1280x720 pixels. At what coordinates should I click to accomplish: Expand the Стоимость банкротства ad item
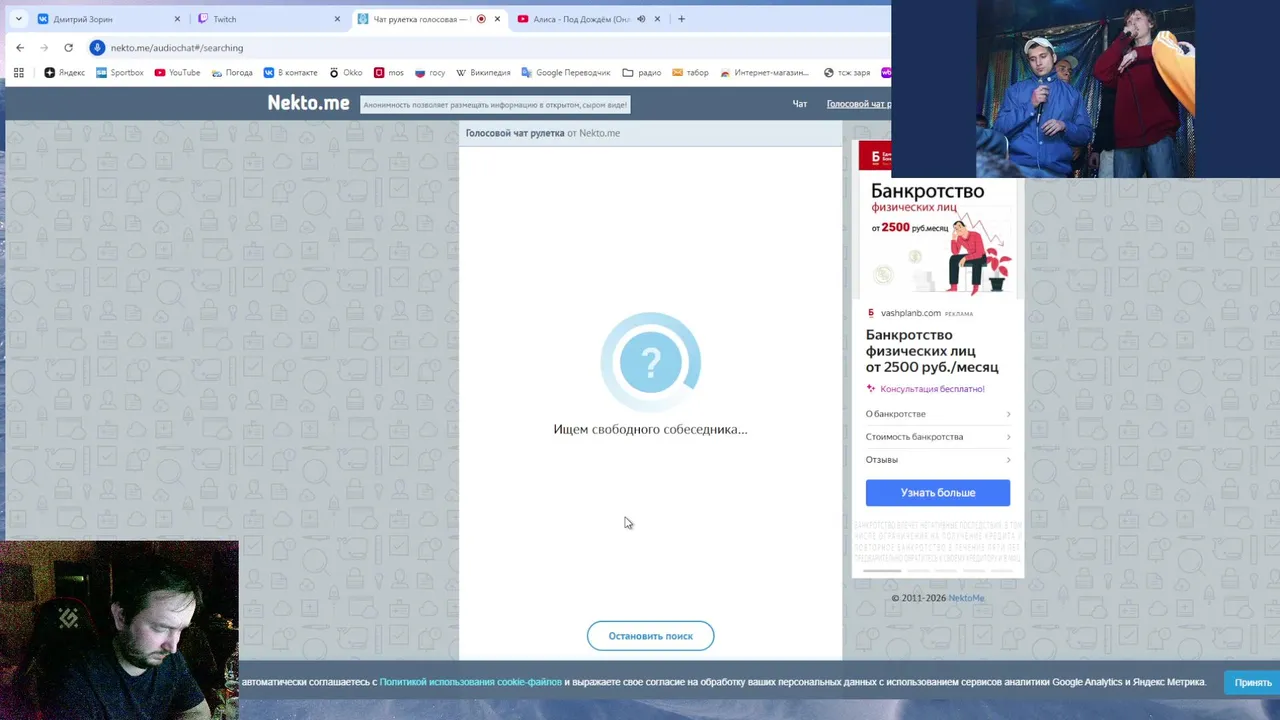pos(938,437)
